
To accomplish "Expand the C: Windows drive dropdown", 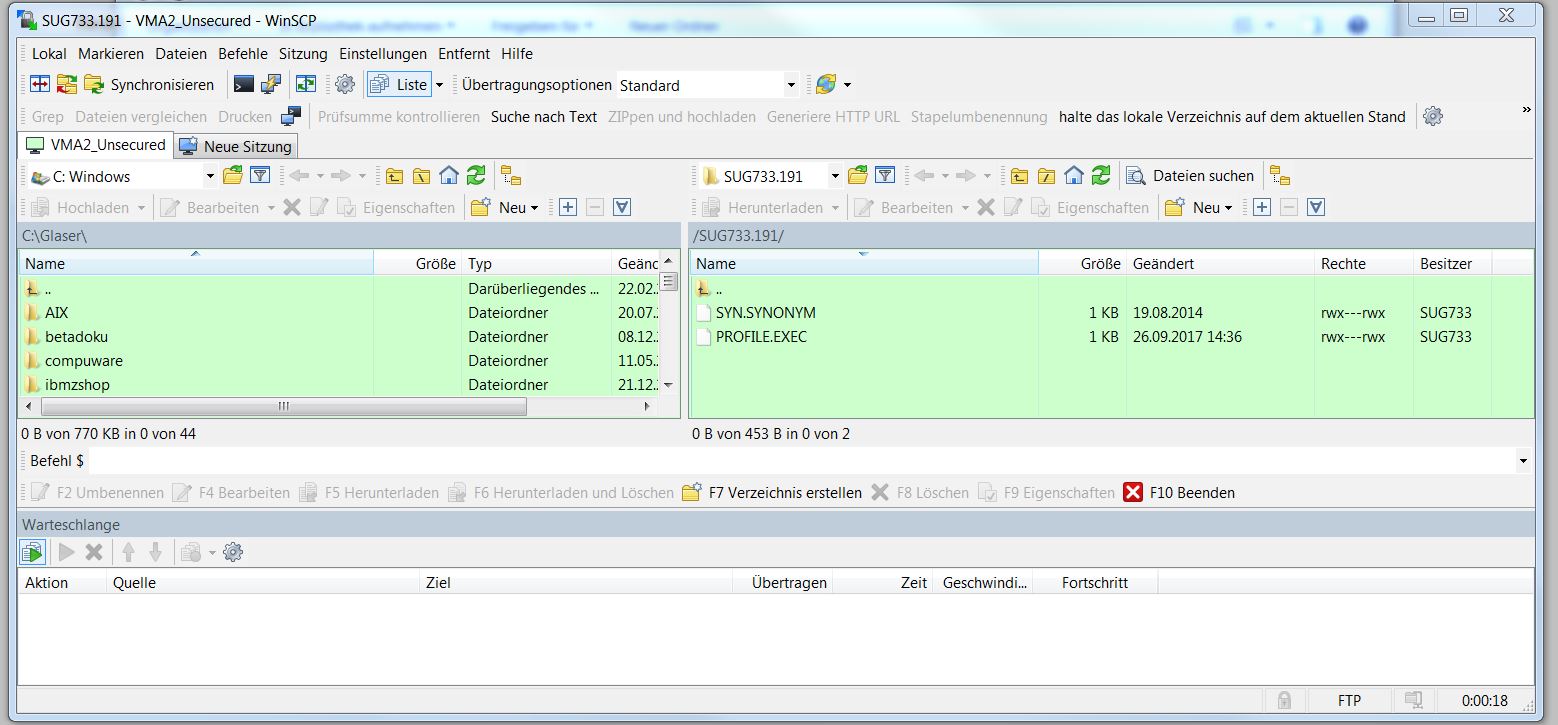I will pos(210,177).
